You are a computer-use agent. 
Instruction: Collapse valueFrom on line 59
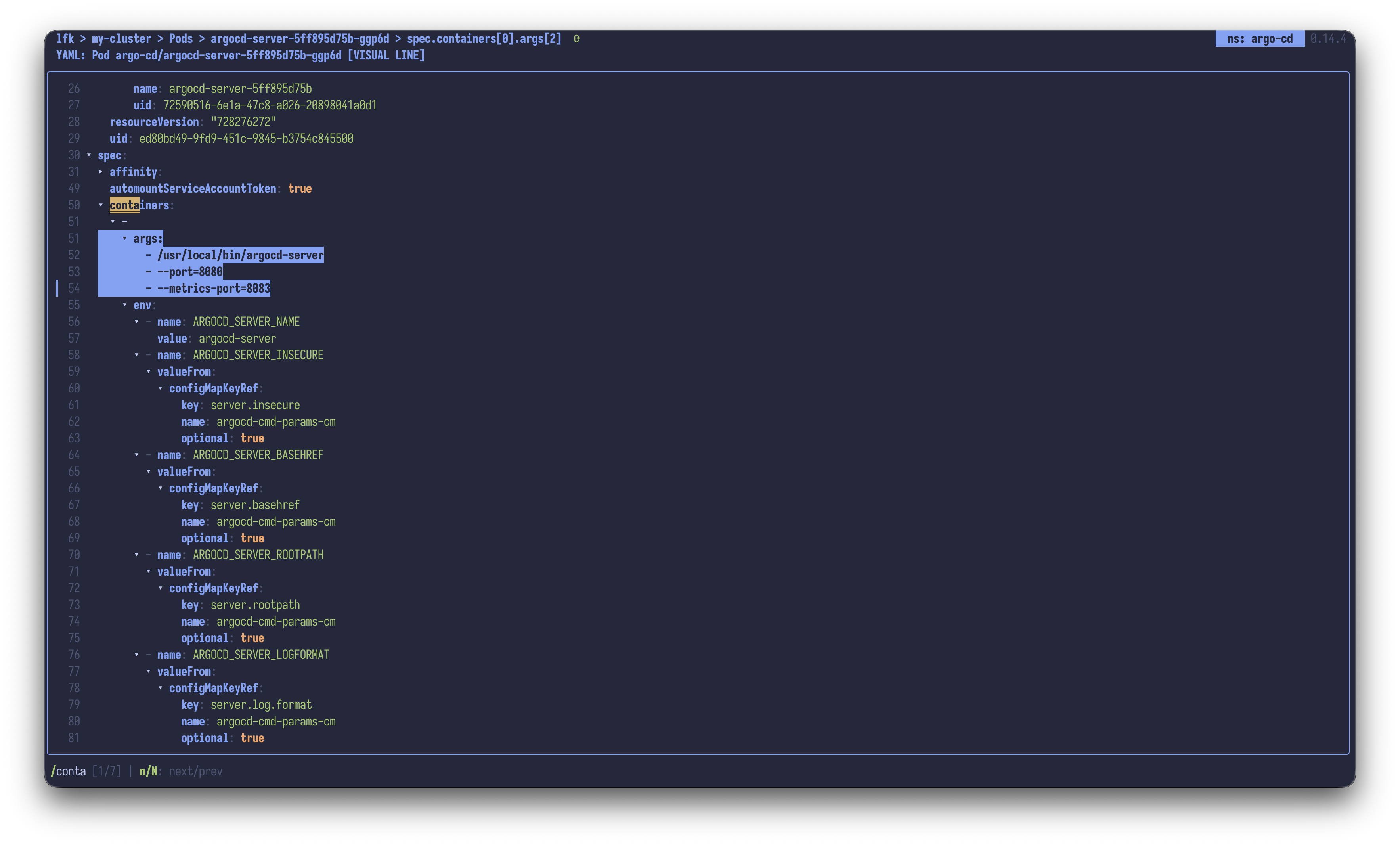149,371
